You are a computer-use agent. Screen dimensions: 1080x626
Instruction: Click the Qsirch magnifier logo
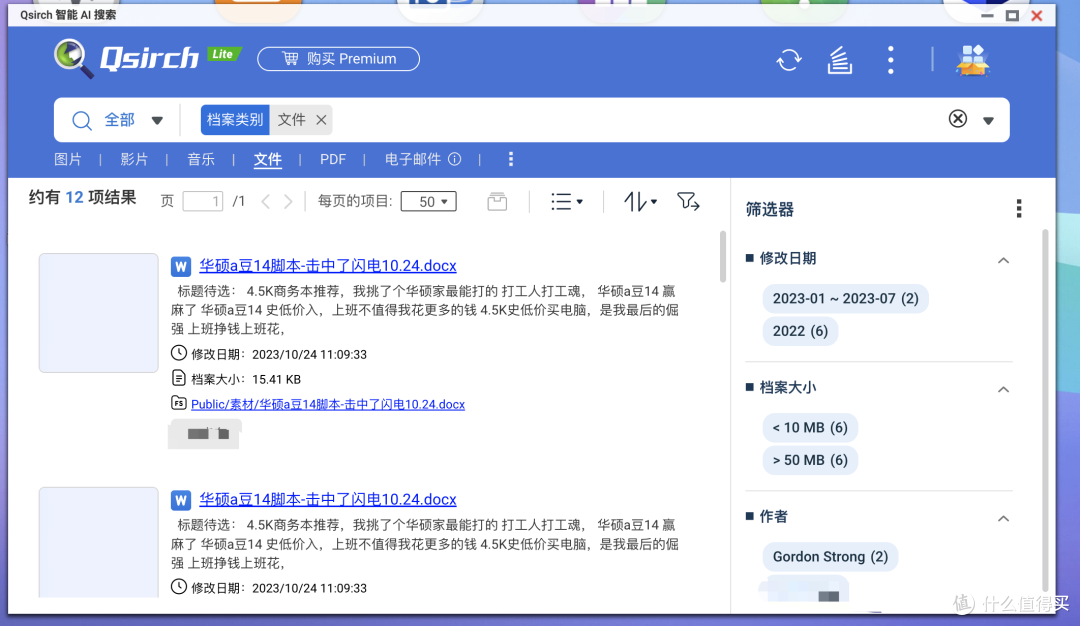click(73, 58)
